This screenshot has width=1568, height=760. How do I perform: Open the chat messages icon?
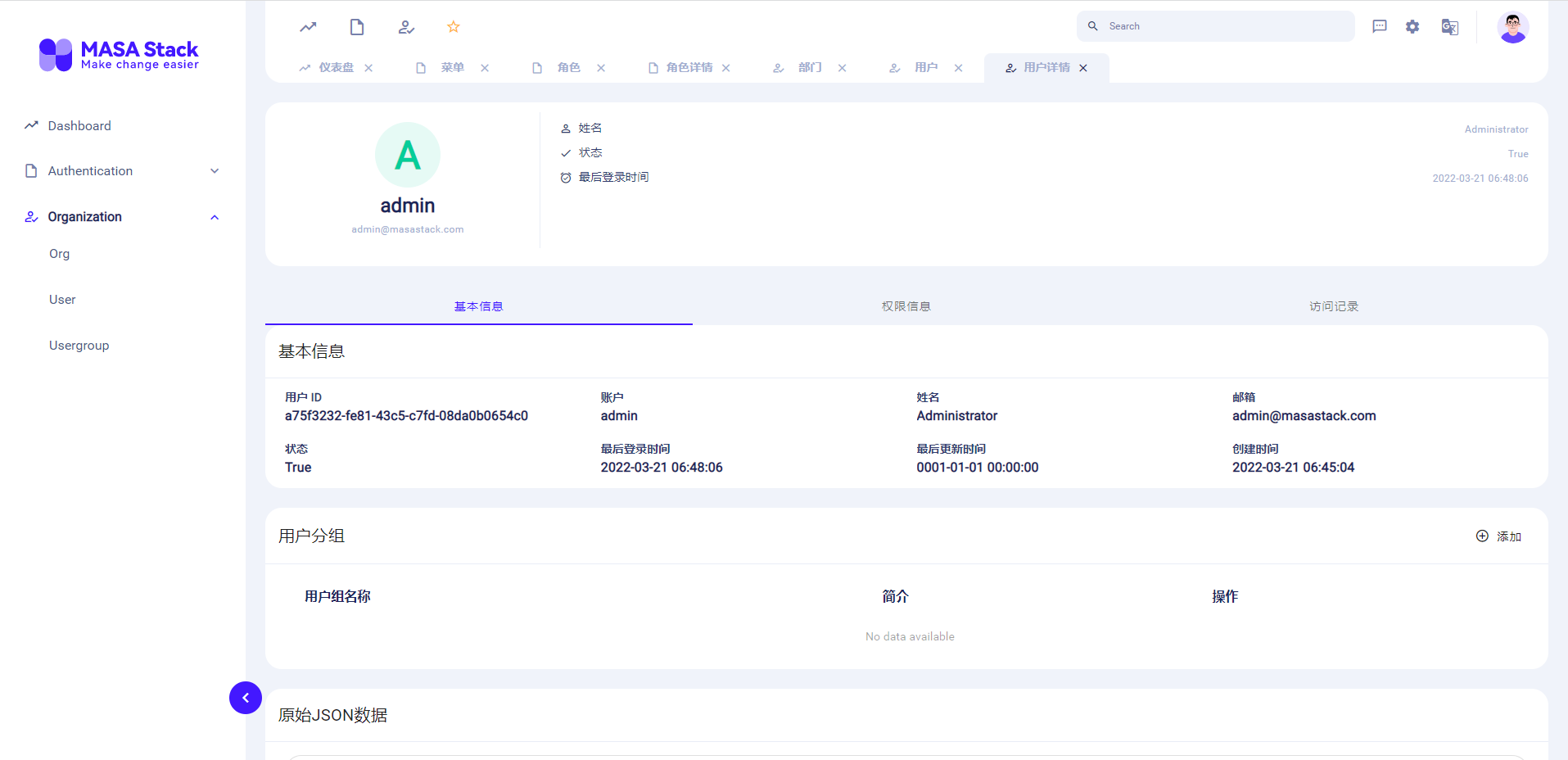(1380, 26)
